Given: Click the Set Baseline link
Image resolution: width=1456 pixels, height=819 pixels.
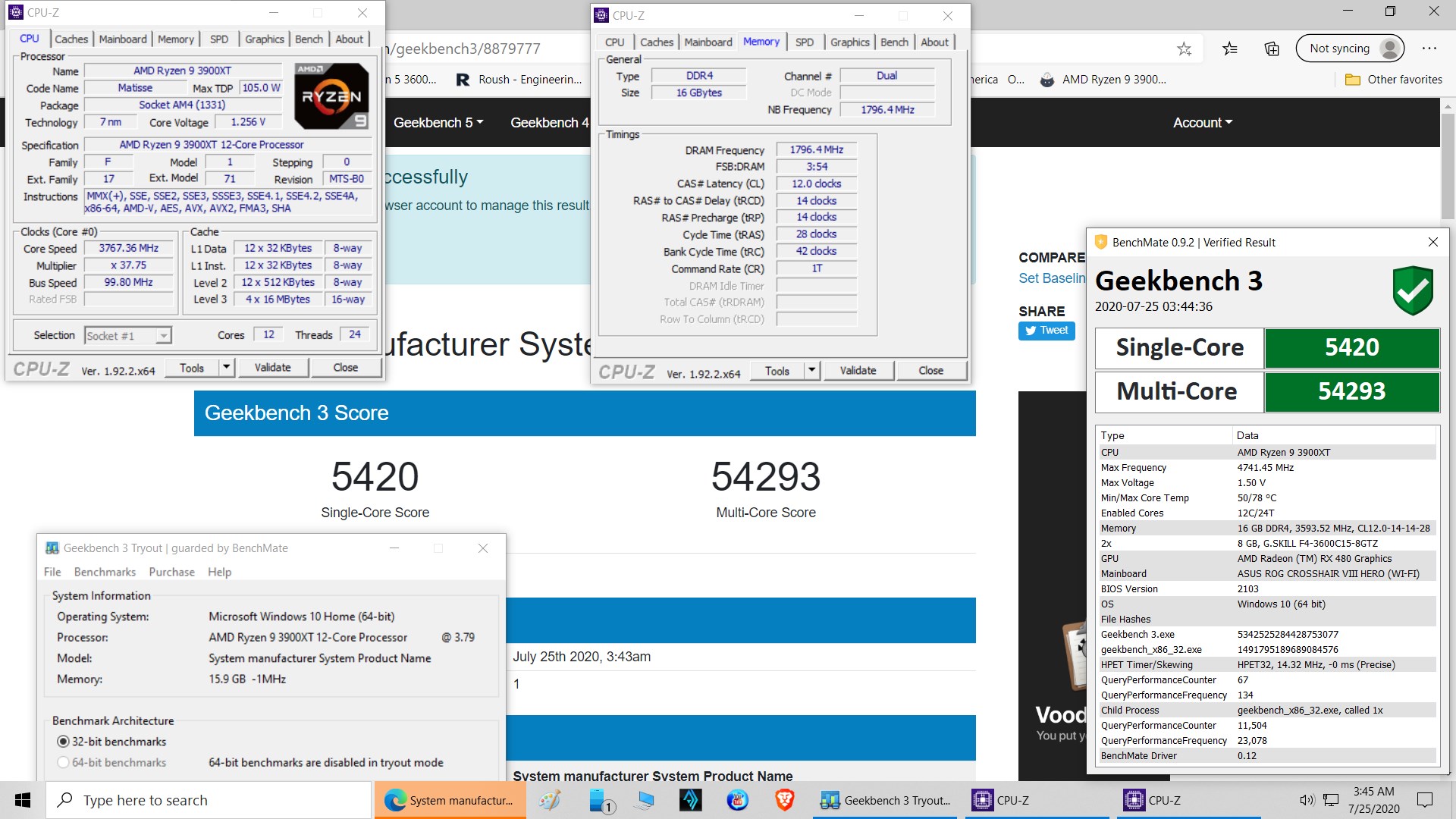Looking at the screenshot, I should coord(1053,278).
